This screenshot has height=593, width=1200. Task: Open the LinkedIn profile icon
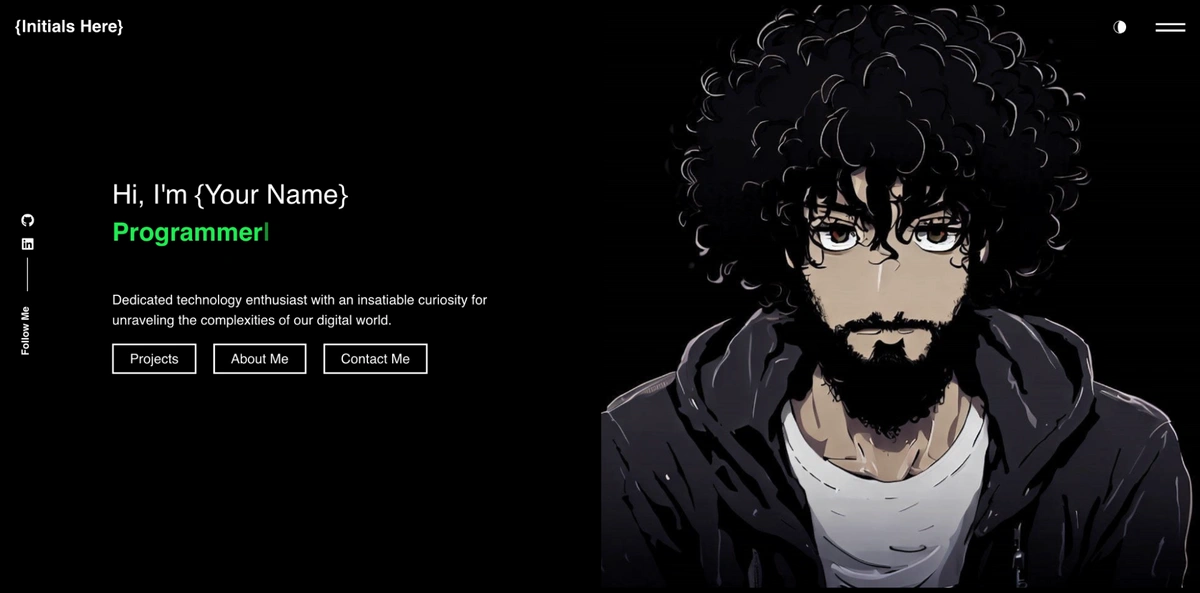pyautogui.click(x=27, y=244)
